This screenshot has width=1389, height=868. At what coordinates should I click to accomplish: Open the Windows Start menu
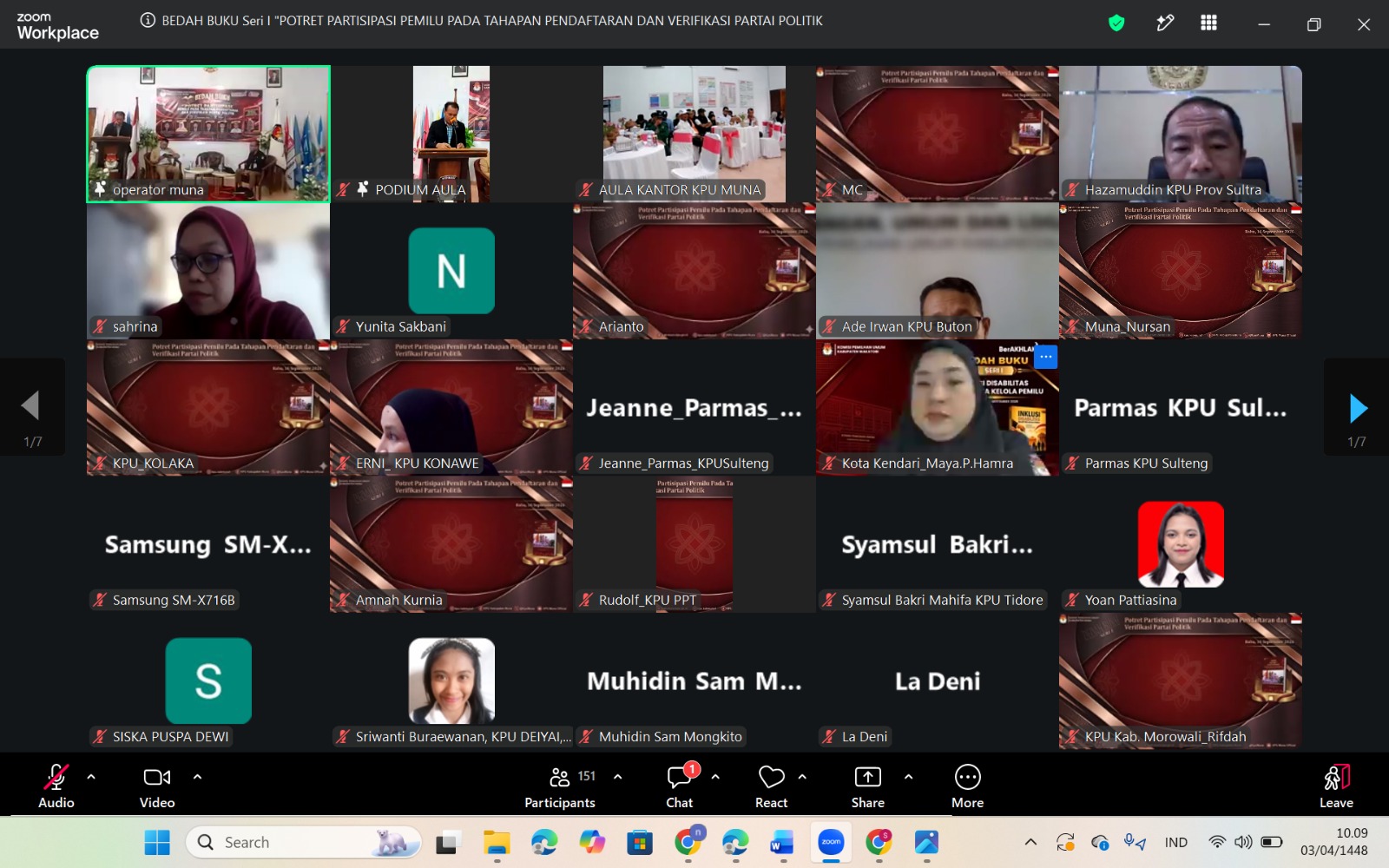157,842
